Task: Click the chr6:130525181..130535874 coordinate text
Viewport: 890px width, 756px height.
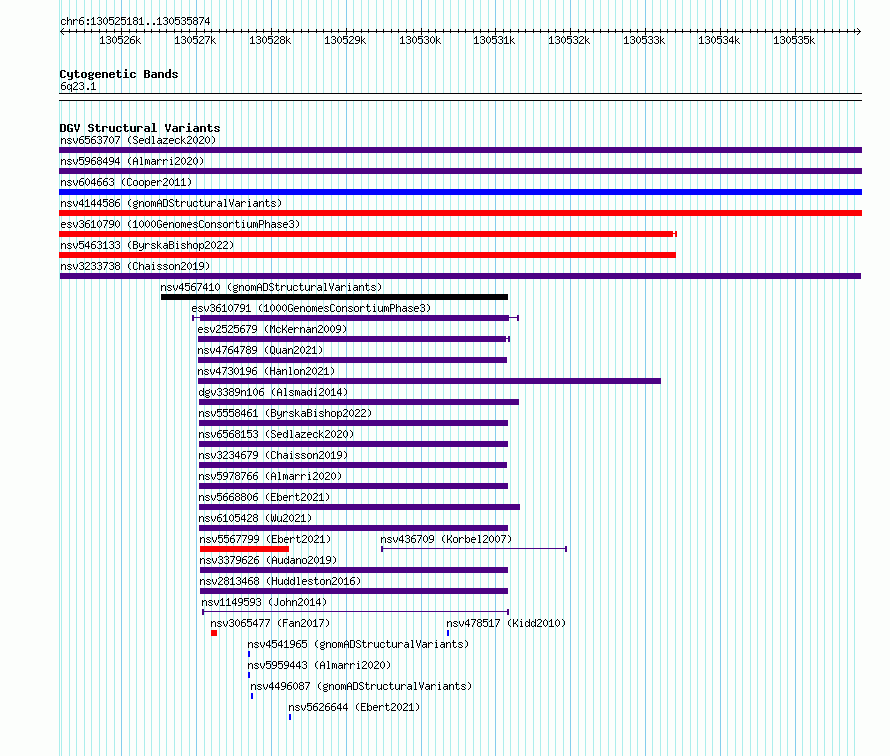Action: click(135, 22)
